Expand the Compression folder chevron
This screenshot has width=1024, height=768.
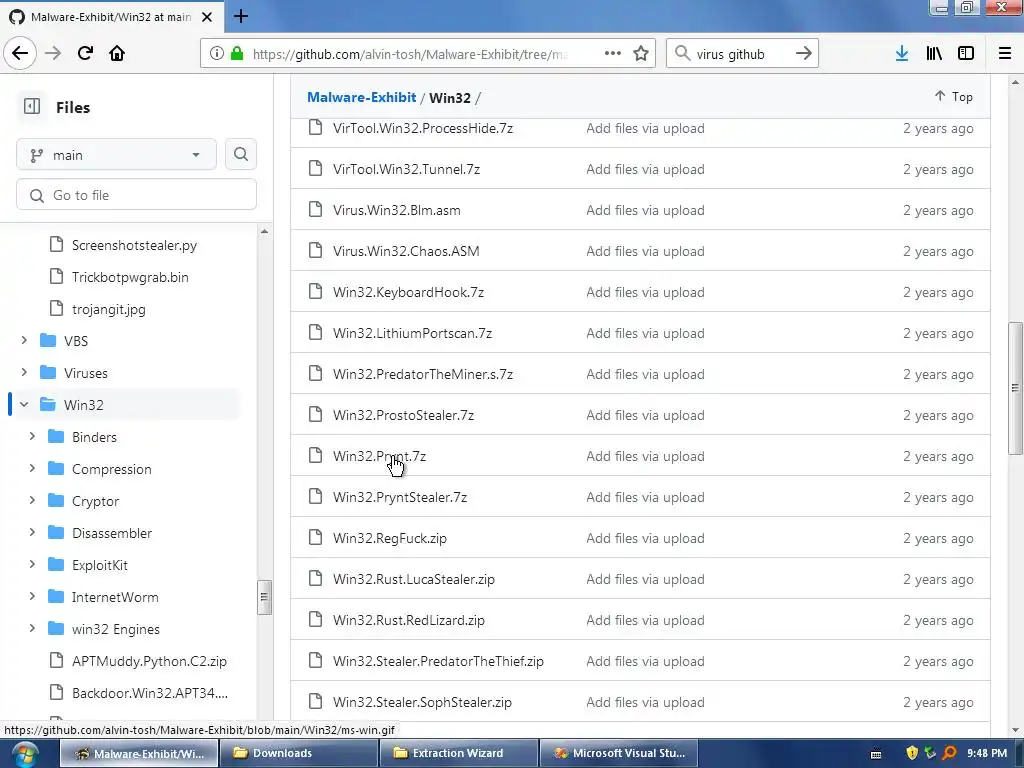pyautogui.click(x=32, y=468)
